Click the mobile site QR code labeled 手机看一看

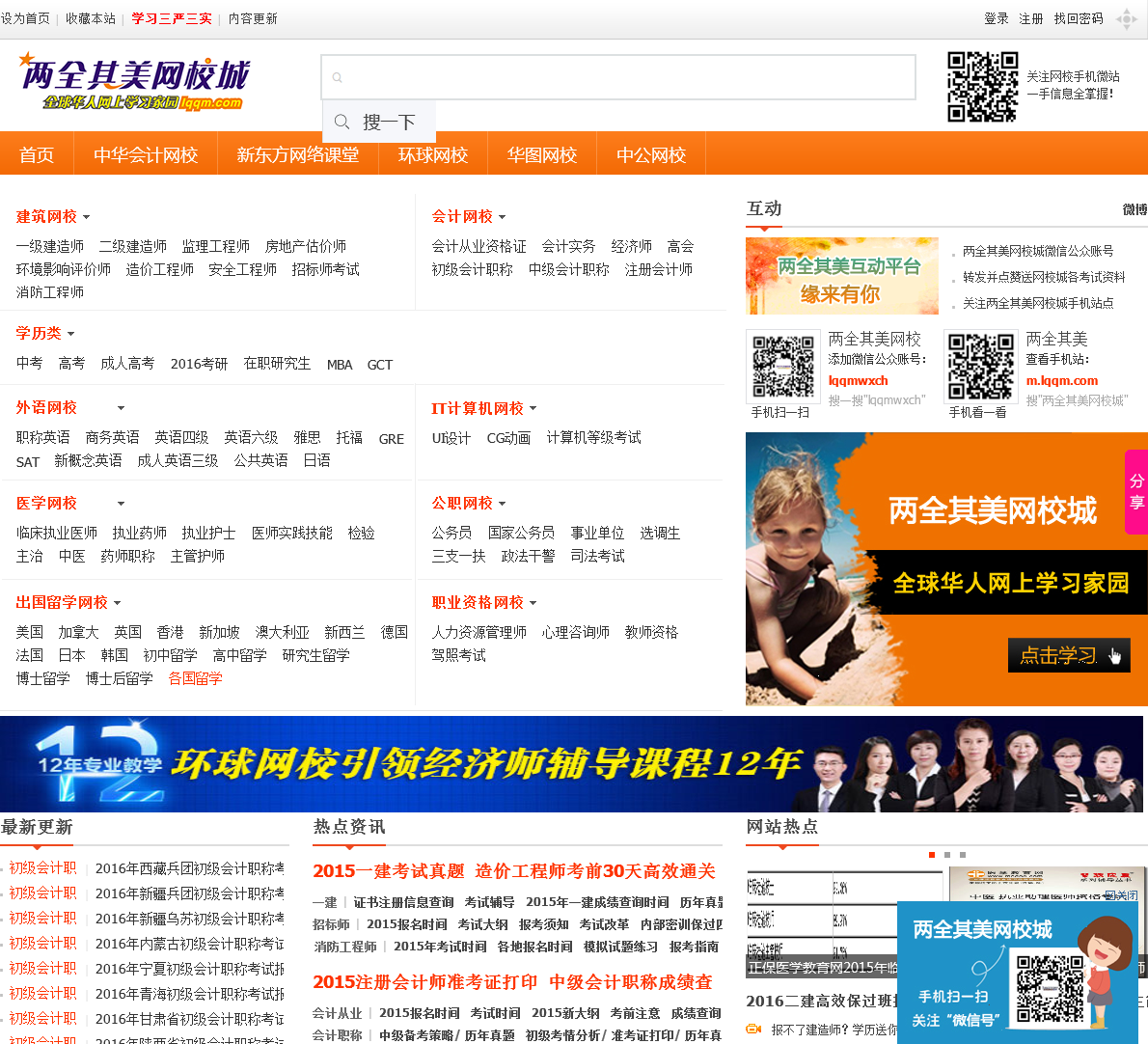(x=980, y=366)
